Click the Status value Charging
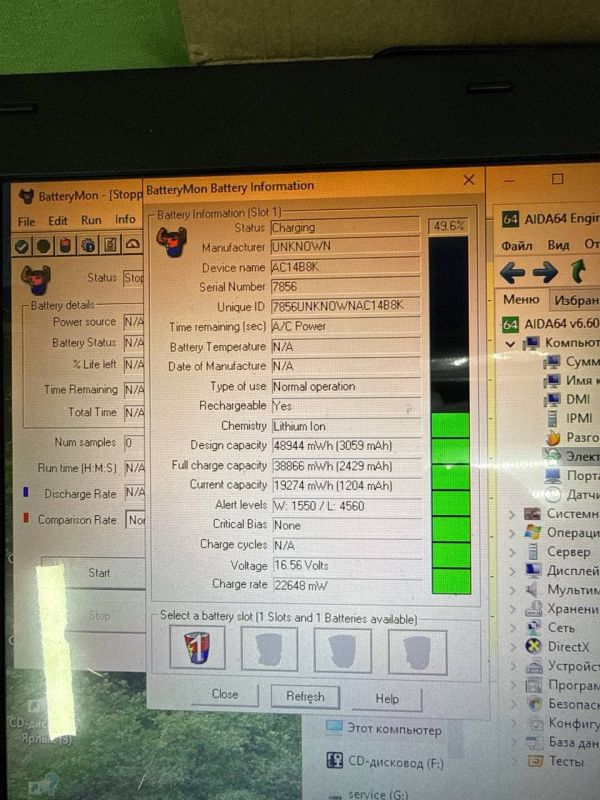The height and width of the screenshot is (800, 600). coord(345,227)
